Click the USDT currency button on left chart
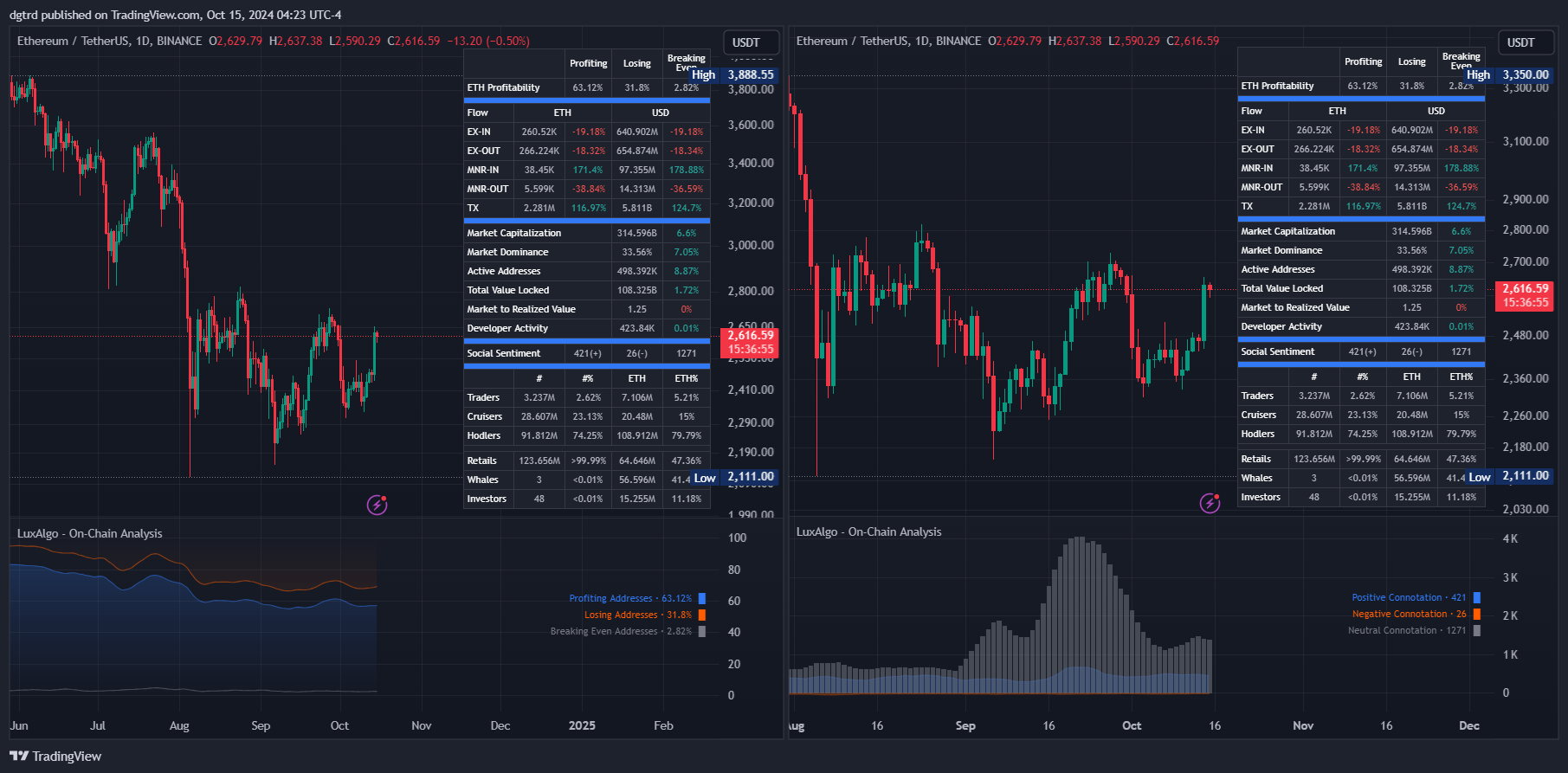 coord(751,42)
